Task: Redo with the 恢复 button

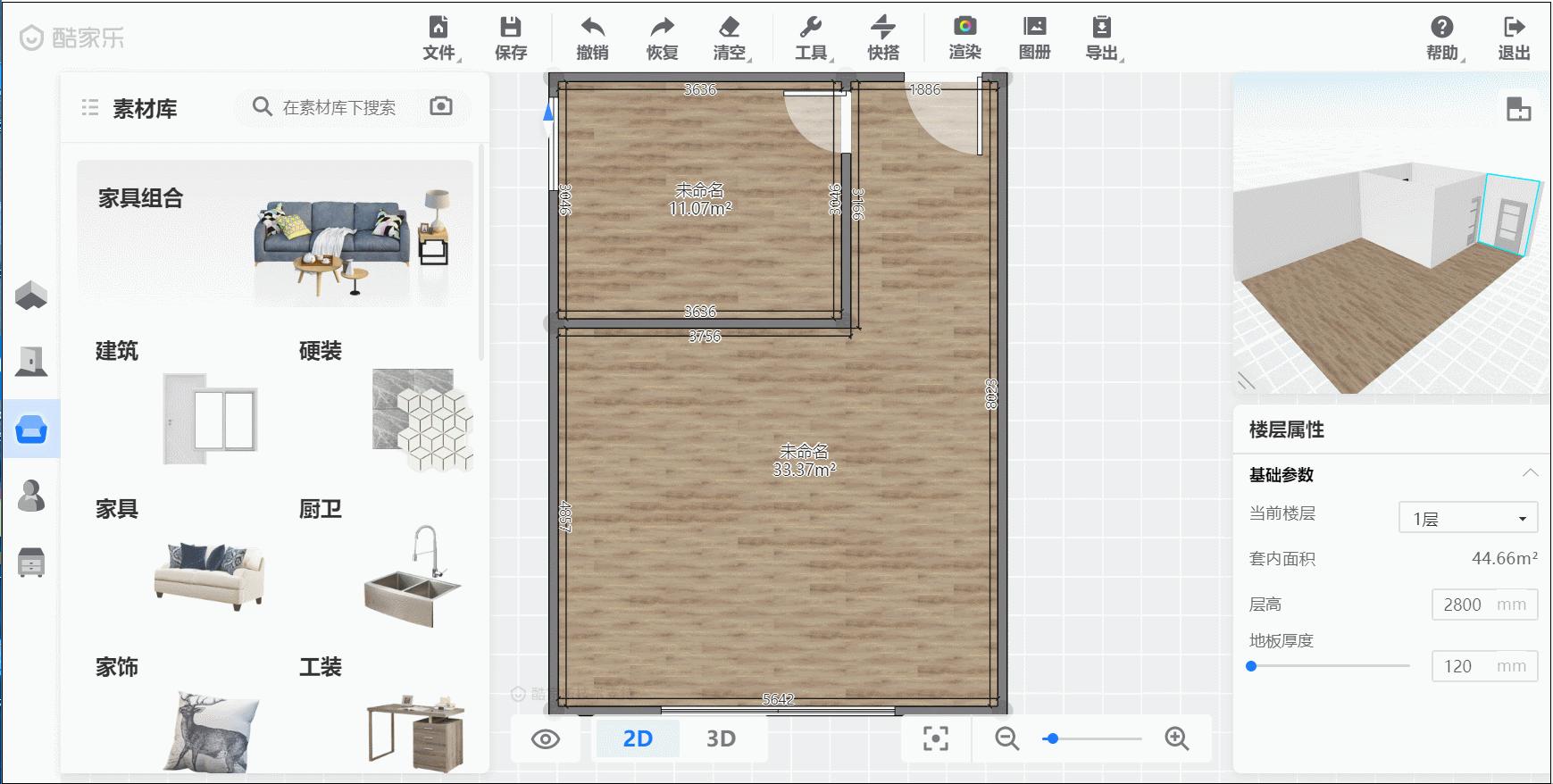Action: tap(662, 38)
